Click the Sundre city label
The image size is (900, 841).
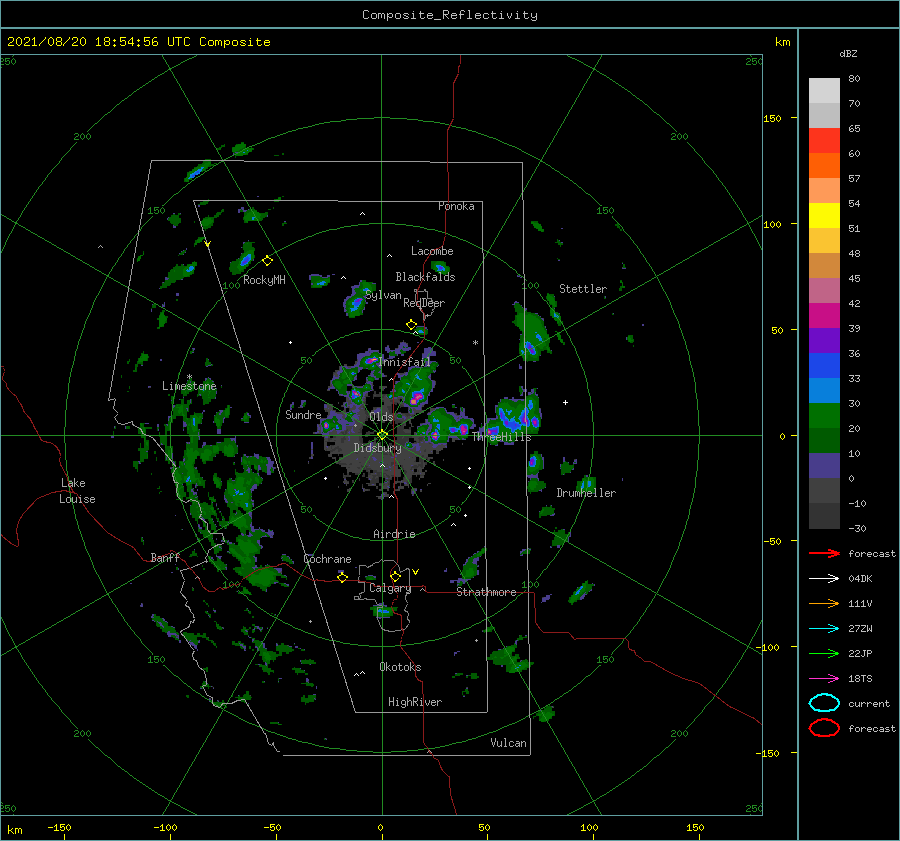[303, 414]
